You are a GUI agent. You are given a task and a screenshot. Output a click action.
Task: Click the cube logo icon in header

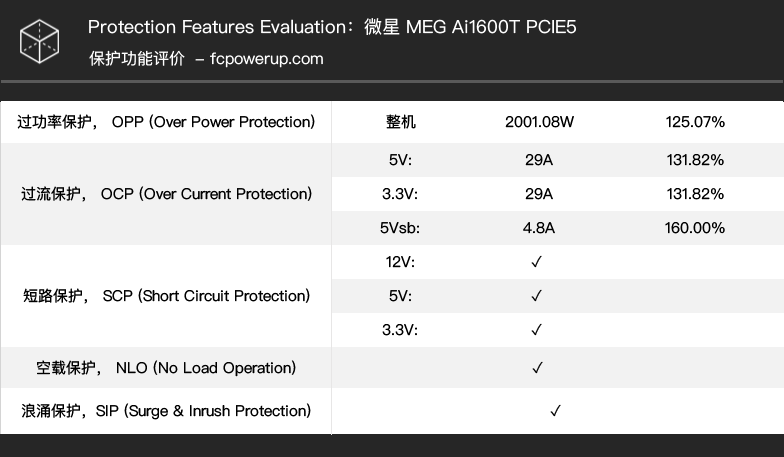(x=40, y=42)
